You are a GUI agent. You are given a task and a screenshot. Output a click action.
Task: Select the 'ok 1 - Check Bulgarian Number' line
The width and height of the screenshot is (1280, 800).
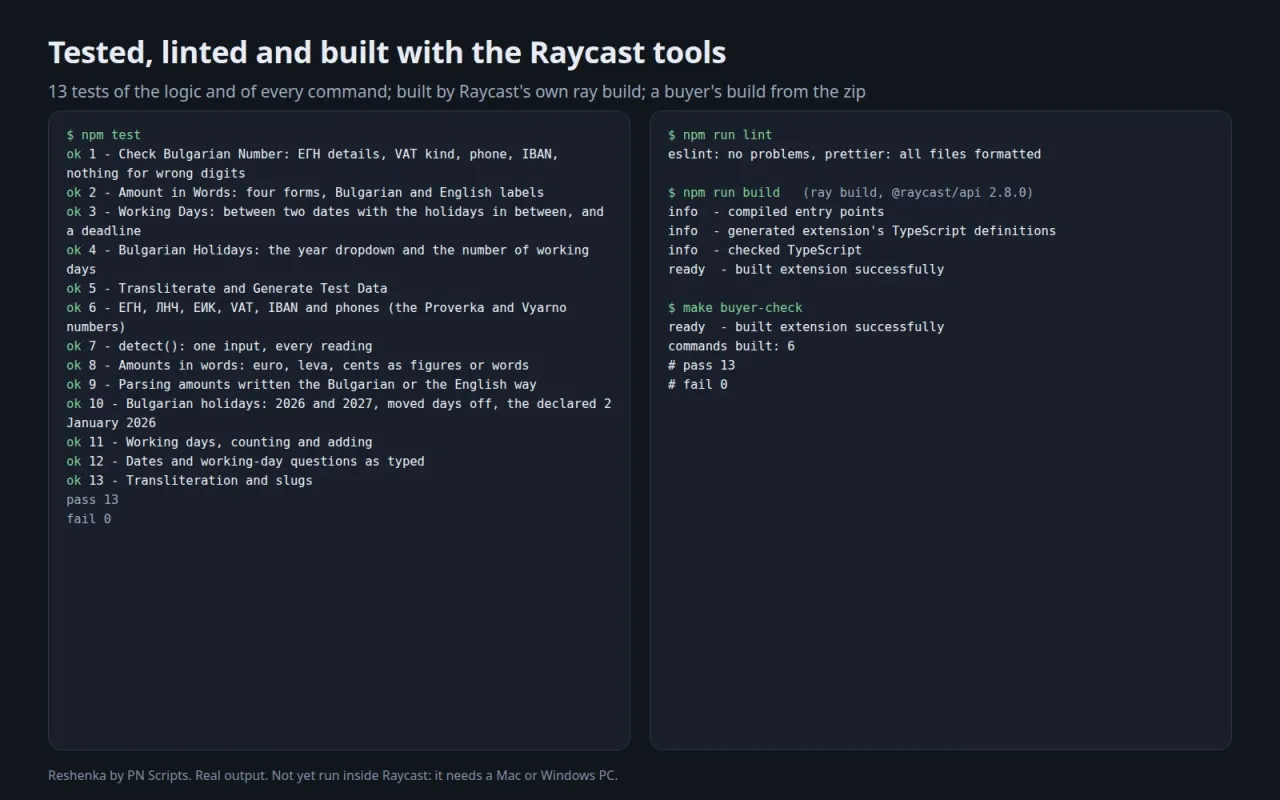coord(313,164)
